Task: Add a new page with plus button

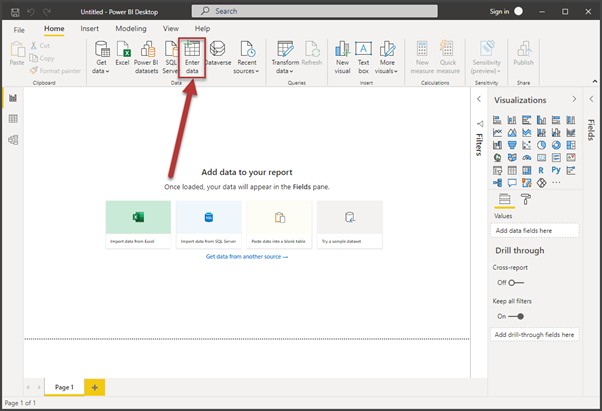Action: 94,387
